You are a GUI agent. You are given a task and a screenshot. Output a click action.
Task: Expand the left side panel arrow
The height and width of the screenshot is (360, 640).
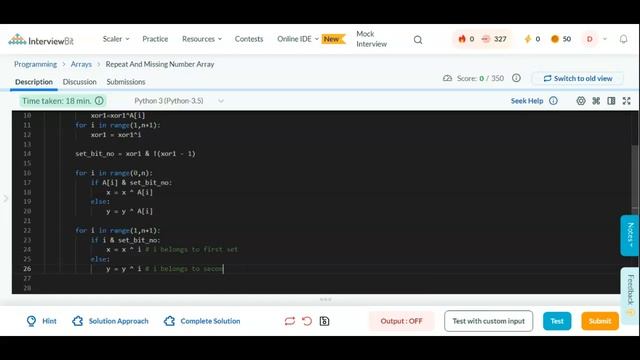5,198
